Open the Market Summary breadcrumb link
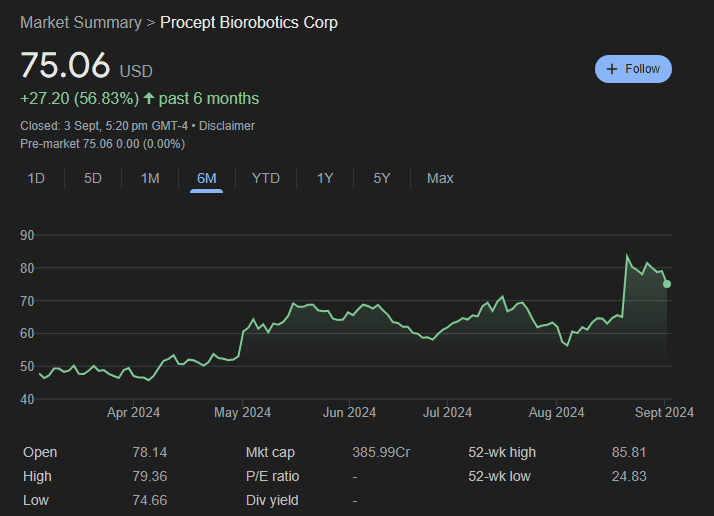 pyautogui.click(x=80, y=22)
